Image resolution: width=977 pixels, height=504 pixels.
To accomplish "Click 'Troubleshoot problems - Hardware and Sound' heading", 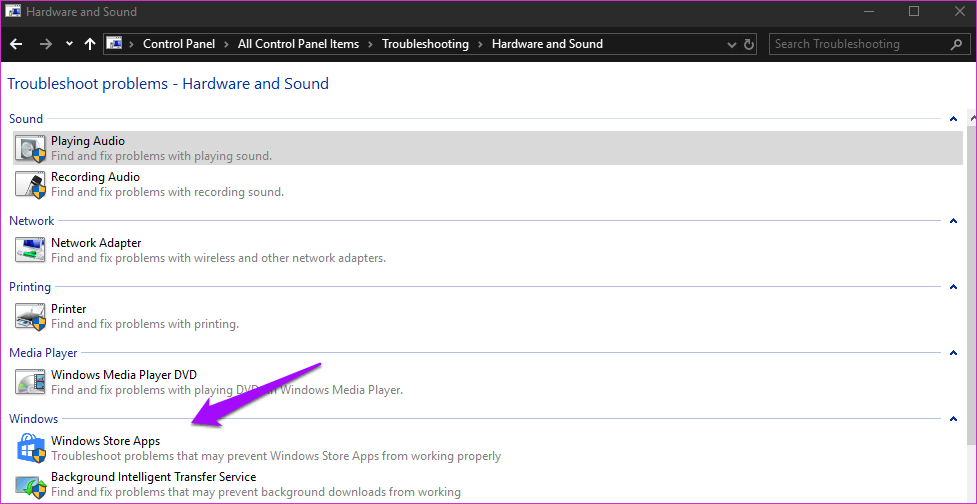I will (168, 83).
